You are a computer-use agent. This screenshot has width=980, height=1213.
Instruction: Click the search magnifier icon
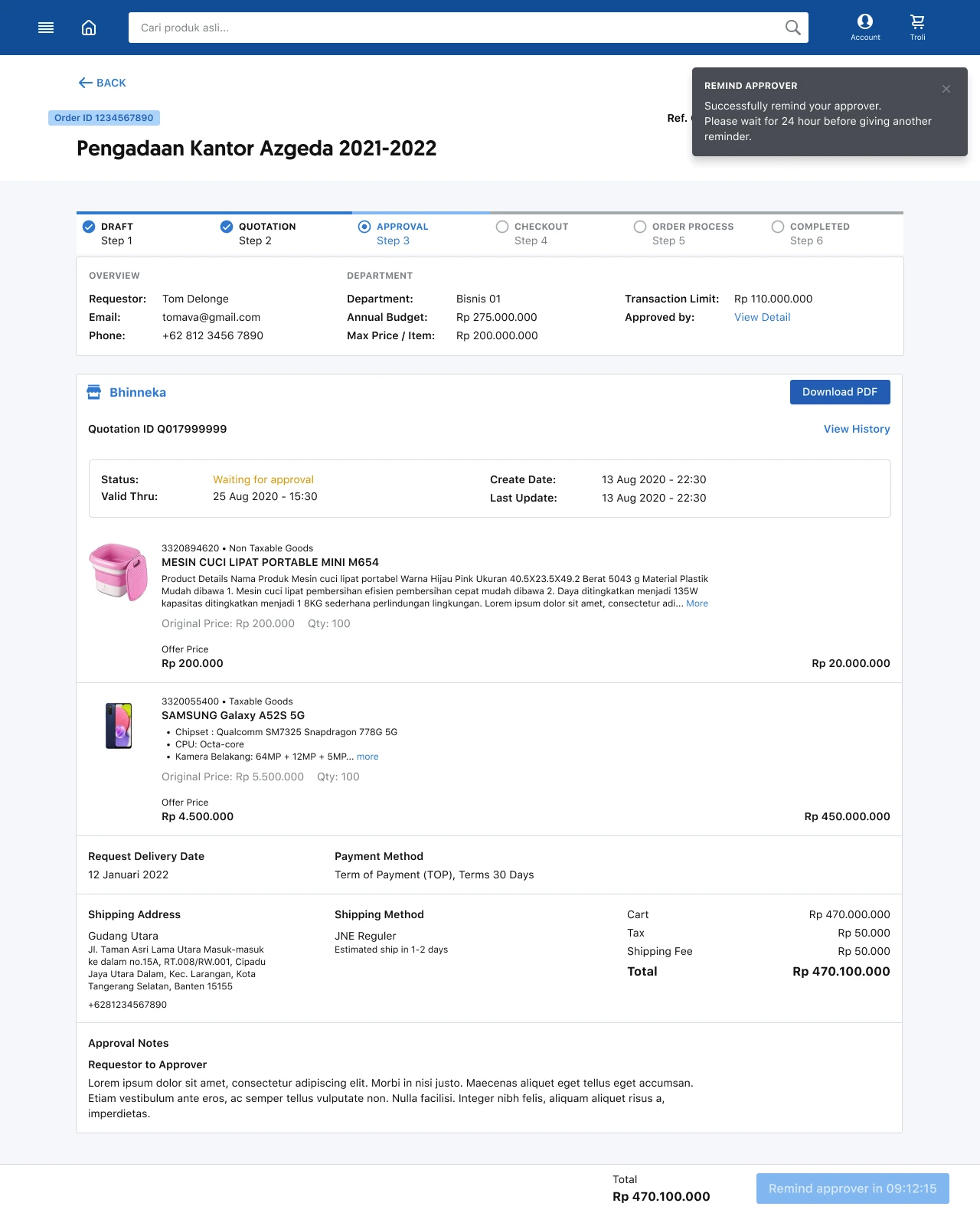(792, 28)
